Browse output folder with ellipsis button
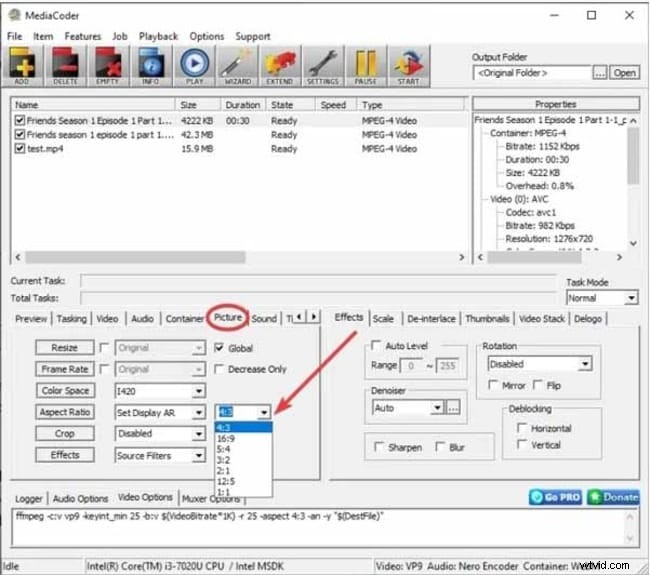This screenshot has width=650, height=575. pos(599,73)
